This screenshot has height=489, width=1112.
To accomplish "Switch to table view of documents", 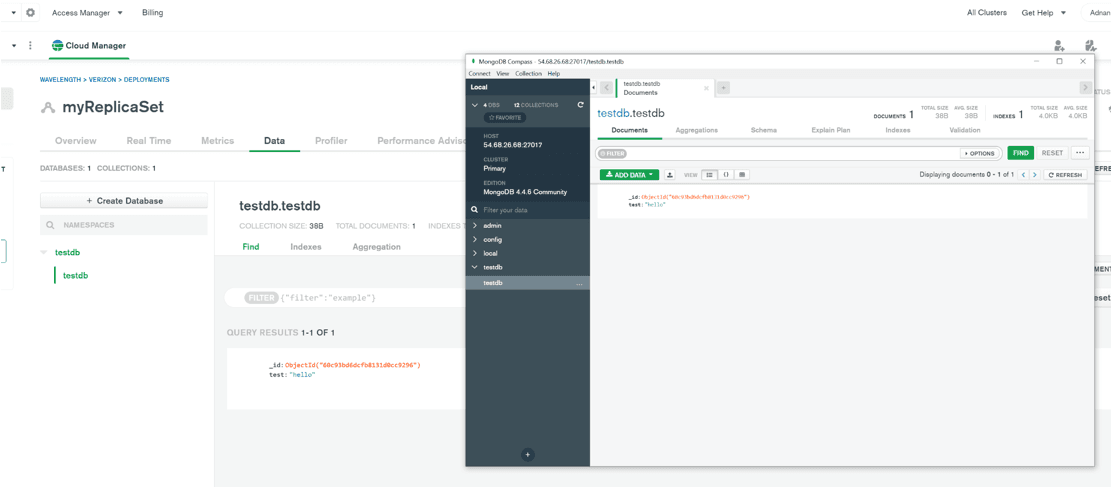I will [x=742, y=175].
